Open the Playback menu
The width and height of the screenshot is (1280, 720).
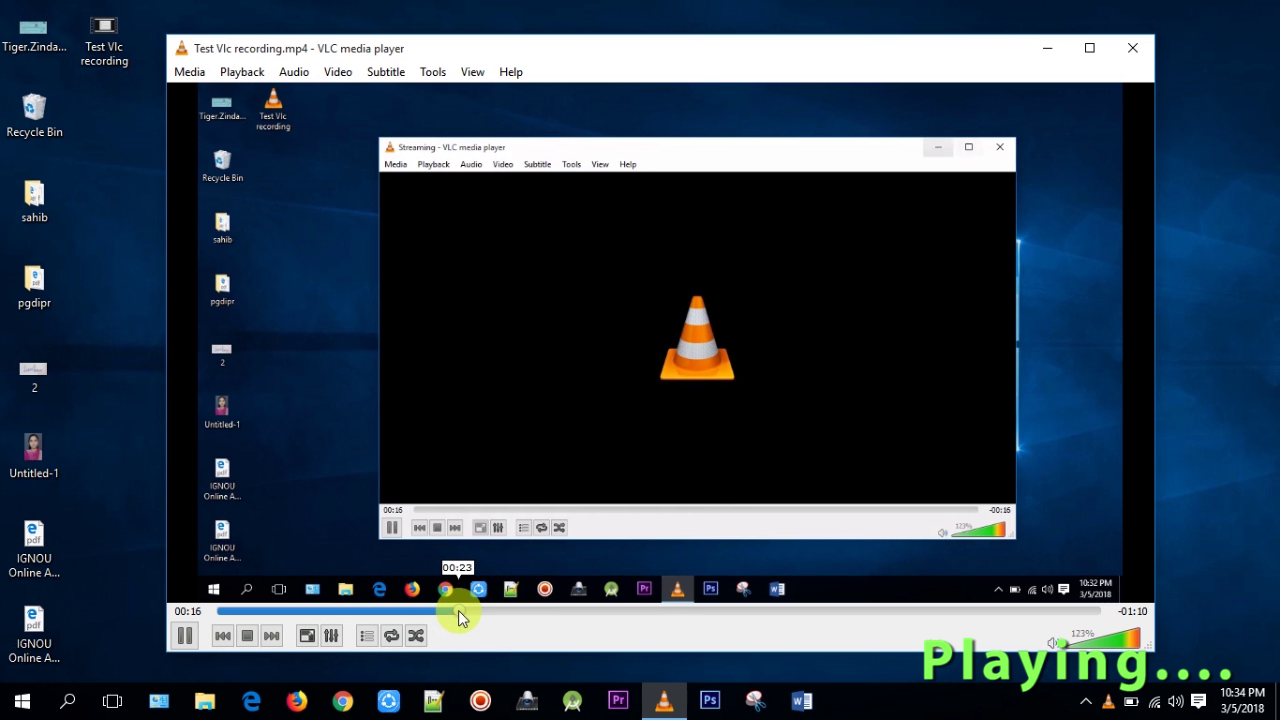coord(242,72)
